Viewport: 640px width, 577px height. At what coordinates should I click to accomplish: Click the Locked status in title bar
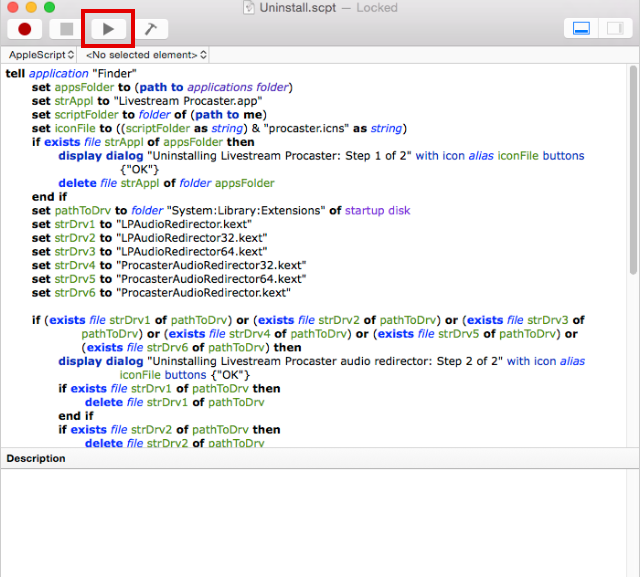[x=377, y=7]
